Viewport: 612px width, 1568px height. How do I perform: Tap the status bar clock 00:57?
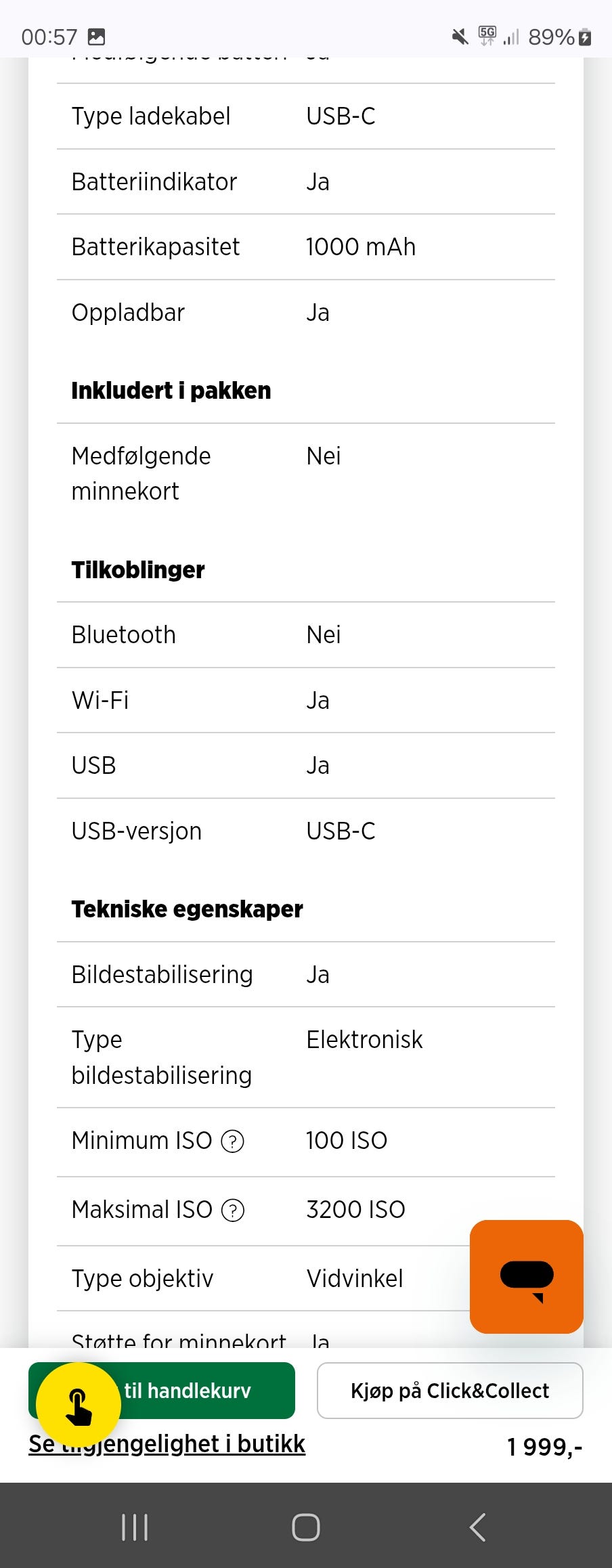[x=49, y=37]
